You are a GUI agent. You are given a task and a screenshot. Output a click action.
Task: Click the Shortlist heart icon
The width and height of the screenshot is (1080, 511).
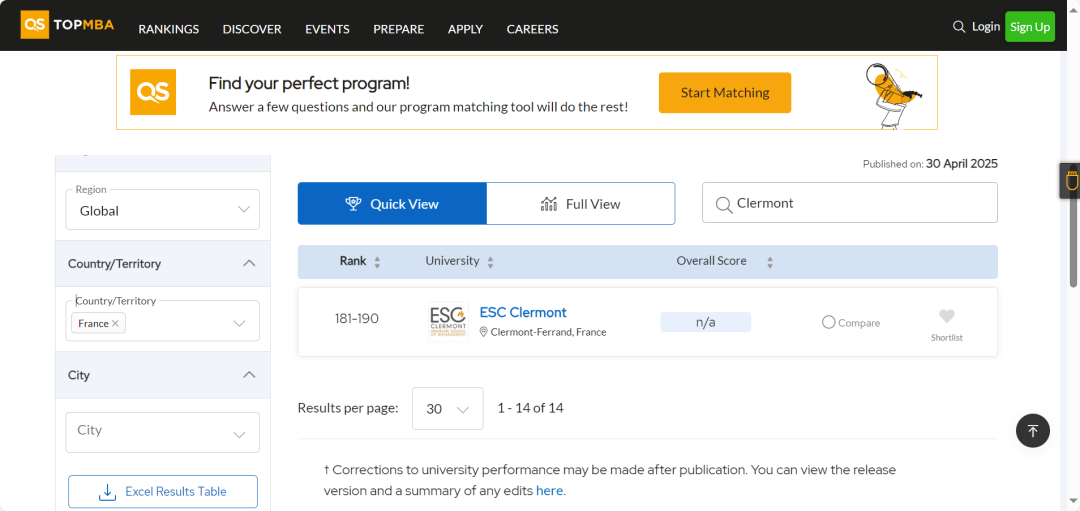tap(946, 316)
